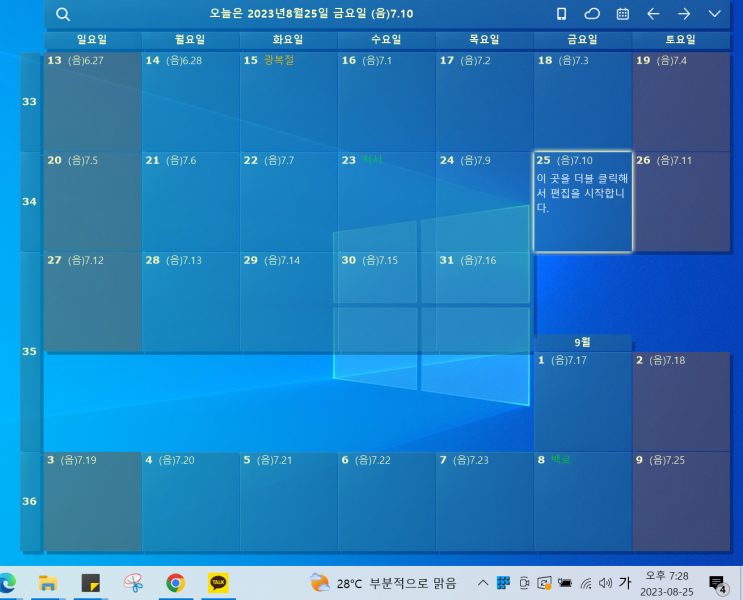Open Microsoft Edge from taskbar

pos(7,583)
